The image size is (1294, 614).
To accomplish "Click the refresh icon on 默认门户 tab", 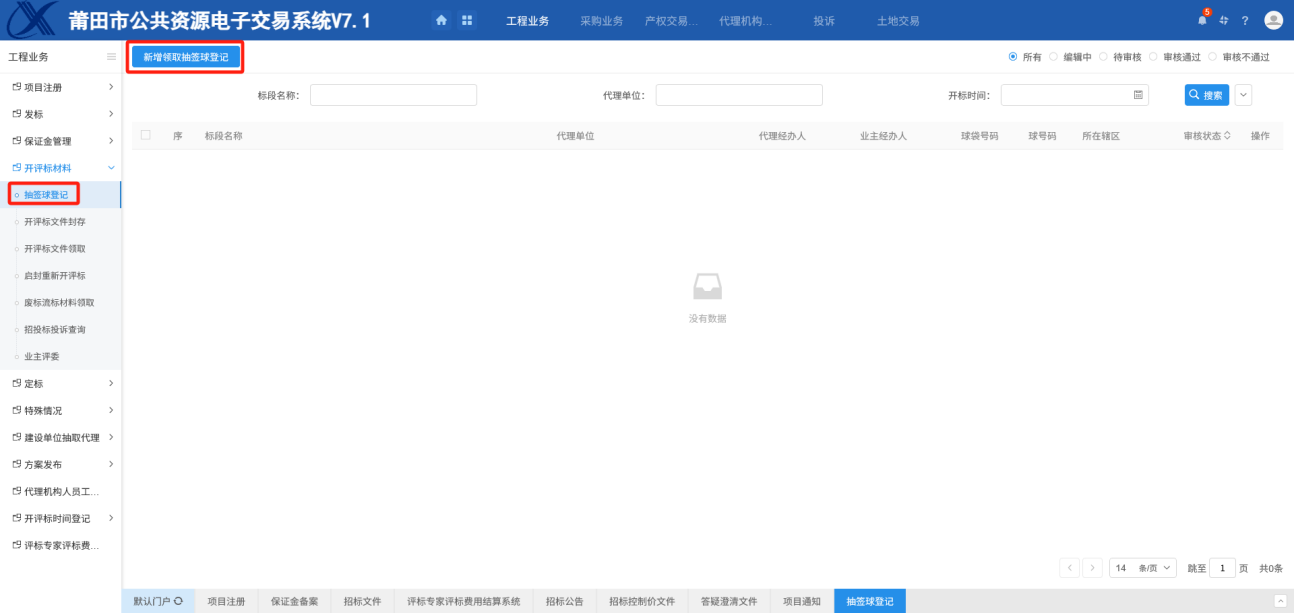I will pos(178,601).
